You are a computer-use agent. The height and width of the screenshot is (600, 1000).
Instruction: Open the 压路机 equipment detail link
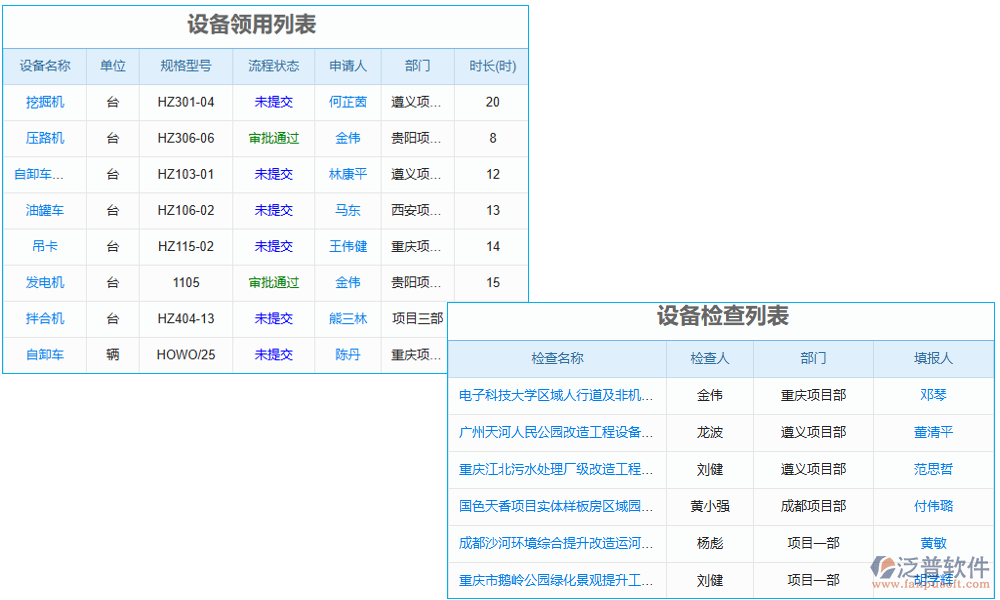[x=44, y=138]
